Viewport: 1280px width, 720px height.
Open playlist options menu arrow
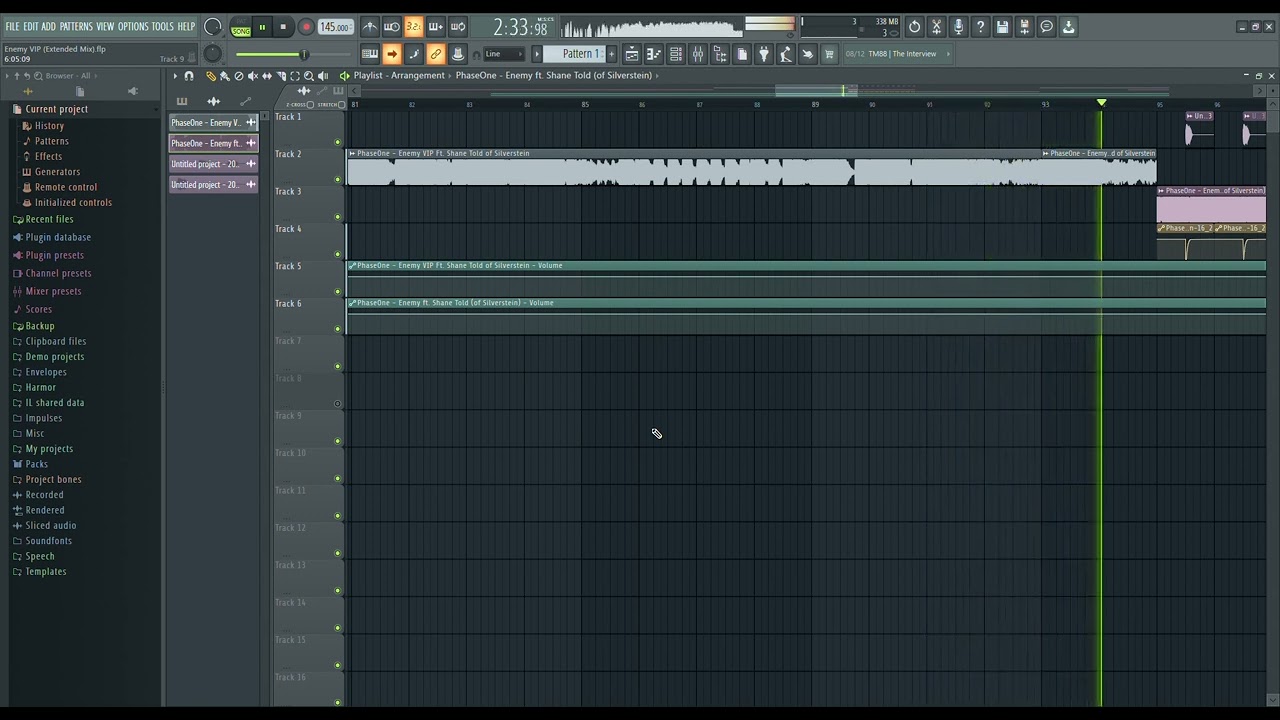[175, 76]
